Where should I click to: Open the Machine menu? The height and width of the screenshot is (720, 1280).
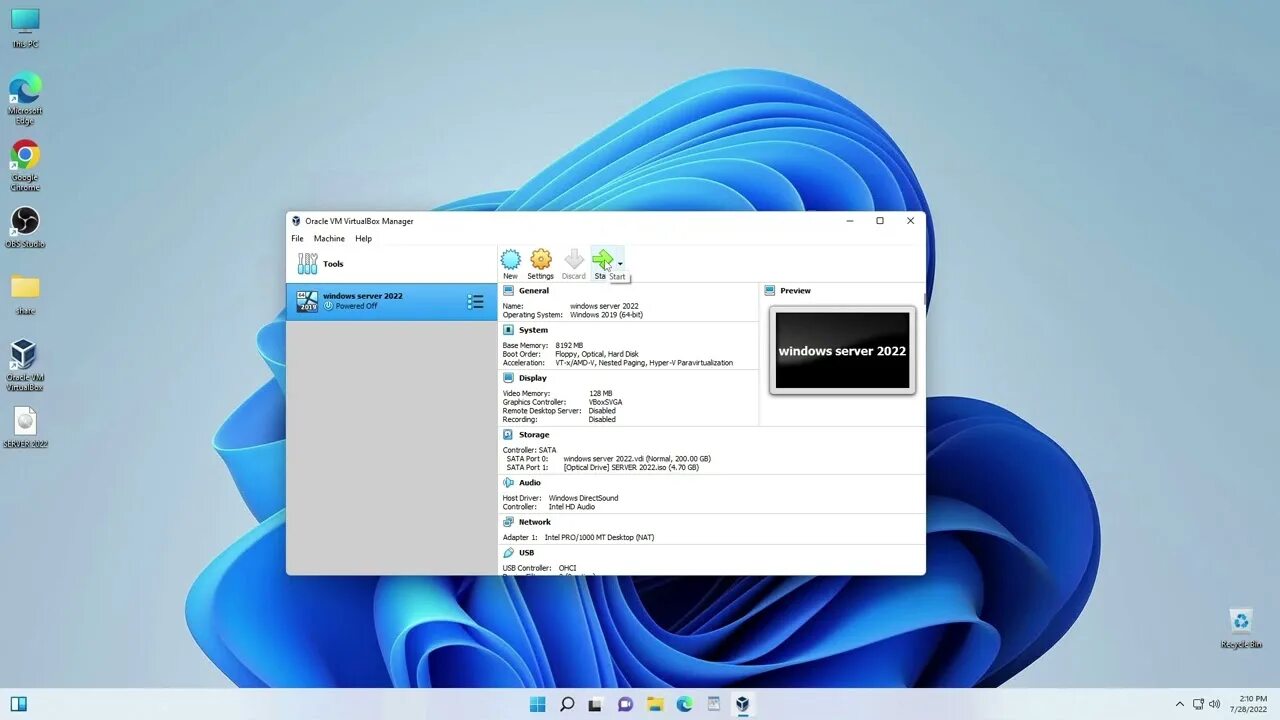click(329, 239)
